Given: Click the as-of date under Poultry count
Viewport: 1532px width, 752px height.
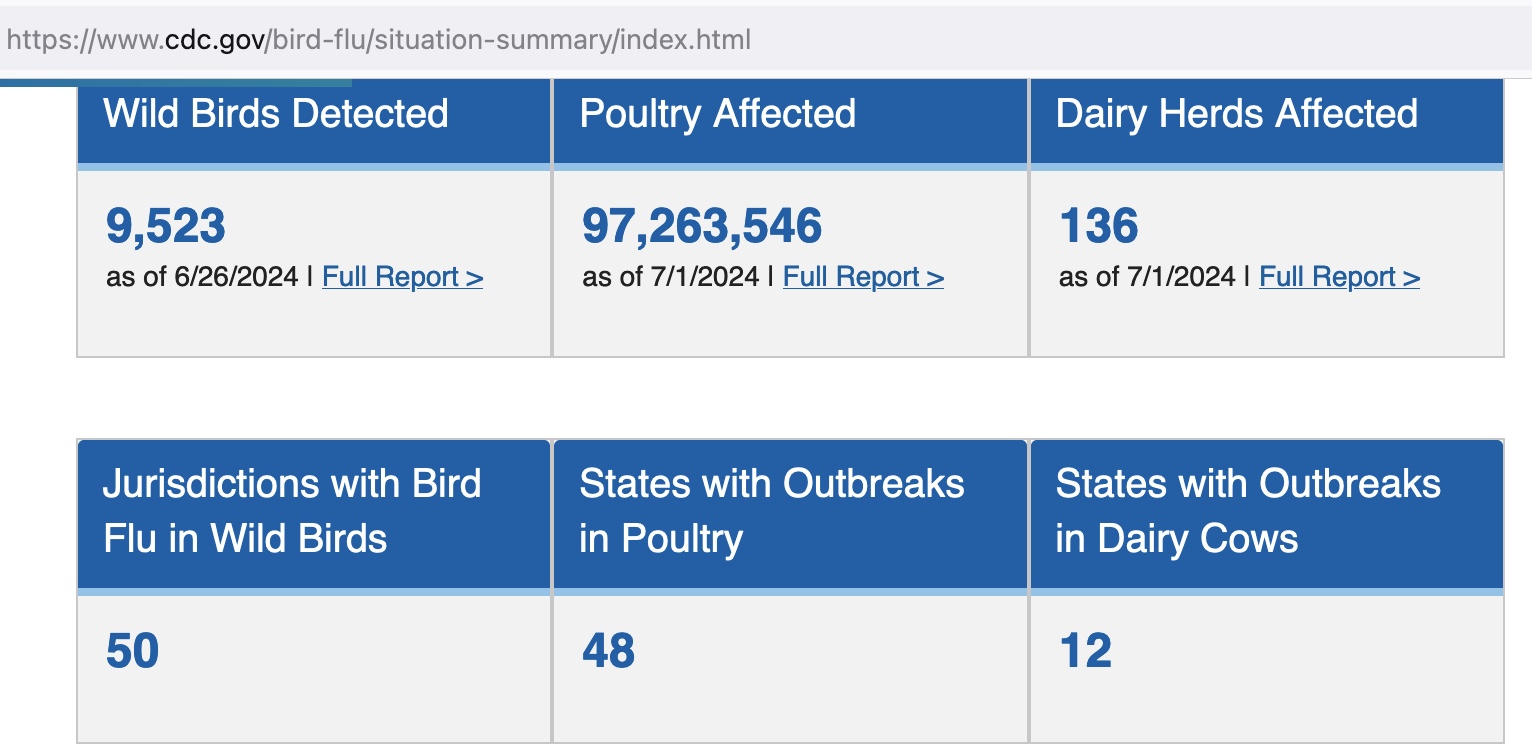Looking at the screenshot, I should (671, 277).
